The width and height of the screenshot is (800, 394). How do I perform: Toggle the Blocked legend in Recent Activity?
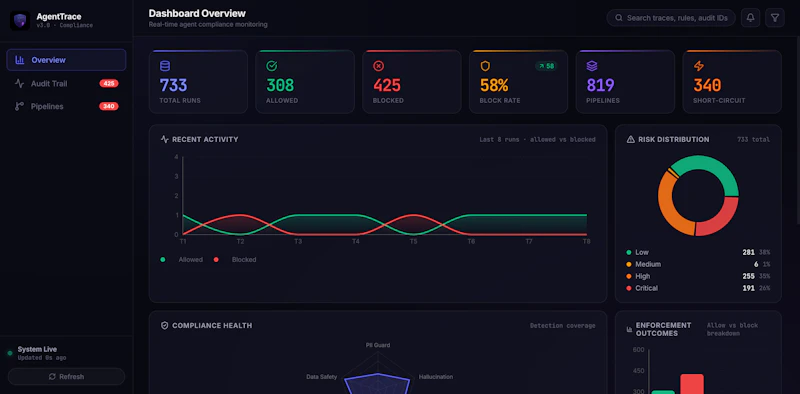(235, 260)
